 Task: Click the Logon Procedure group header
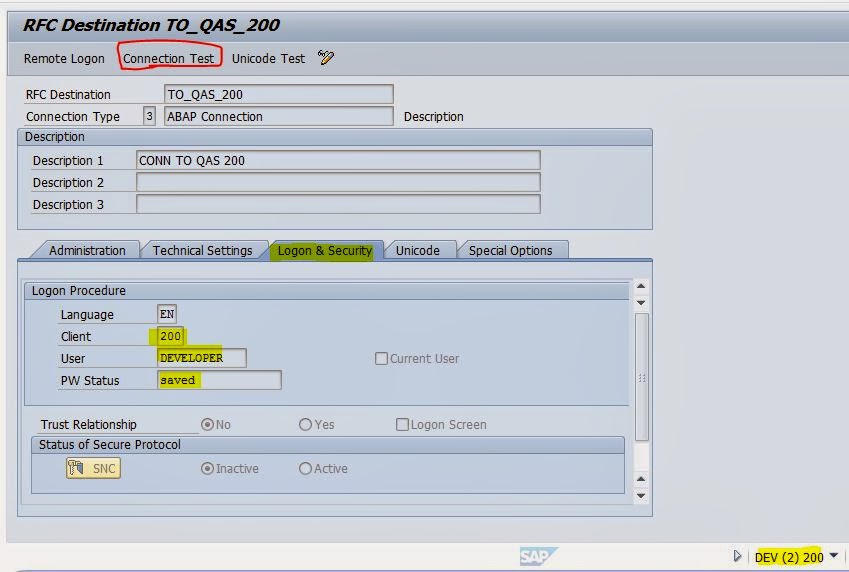pyautogui.click(x=326, y=291)
